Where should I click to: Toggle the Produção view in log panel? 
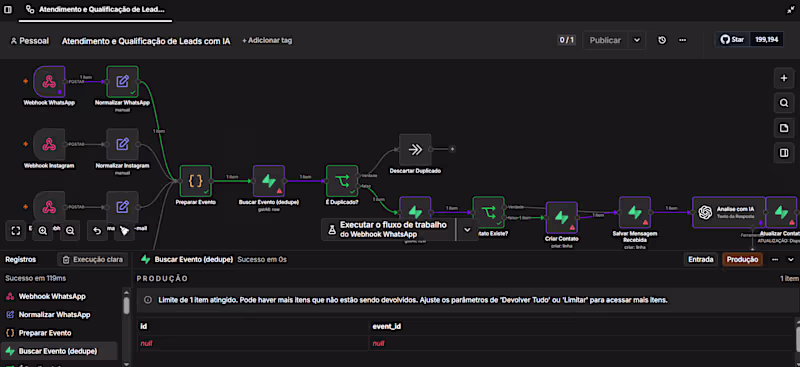click(742, 259)
